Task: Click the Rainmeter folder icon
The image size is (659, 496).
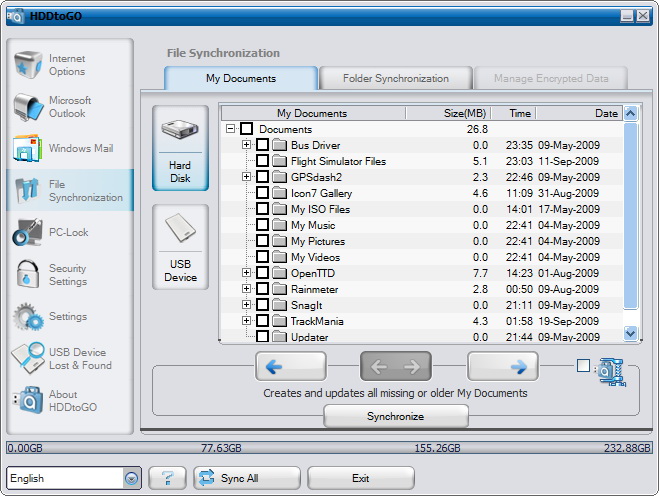Action: 279,289
